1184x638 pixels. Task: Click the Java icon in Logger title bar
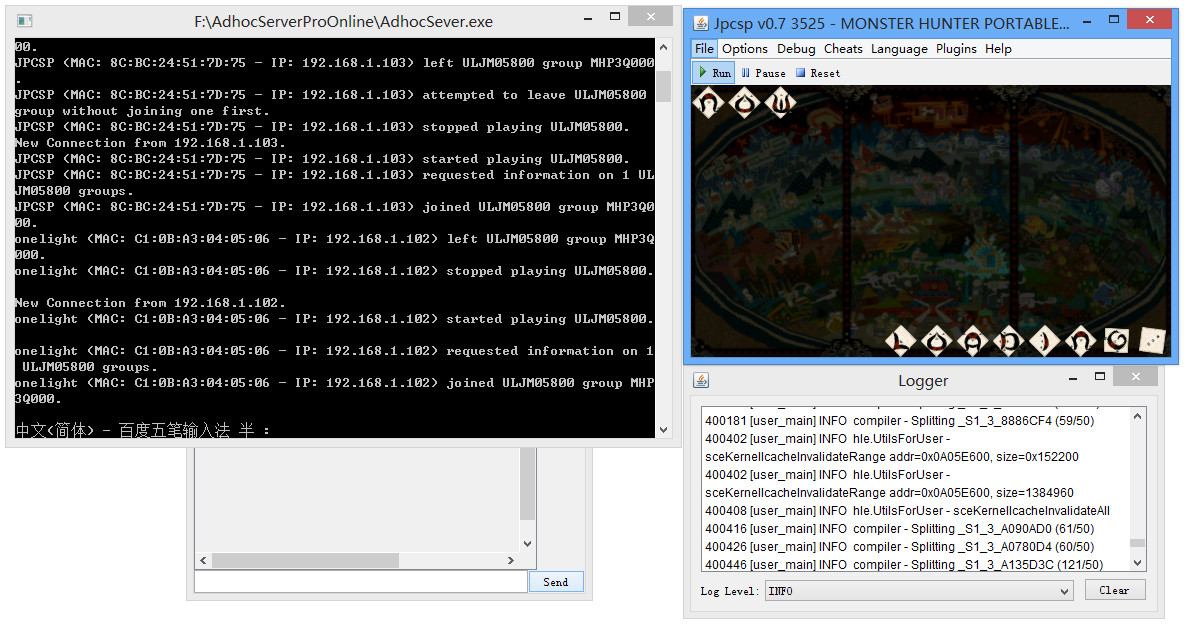(x=701, y=381)
